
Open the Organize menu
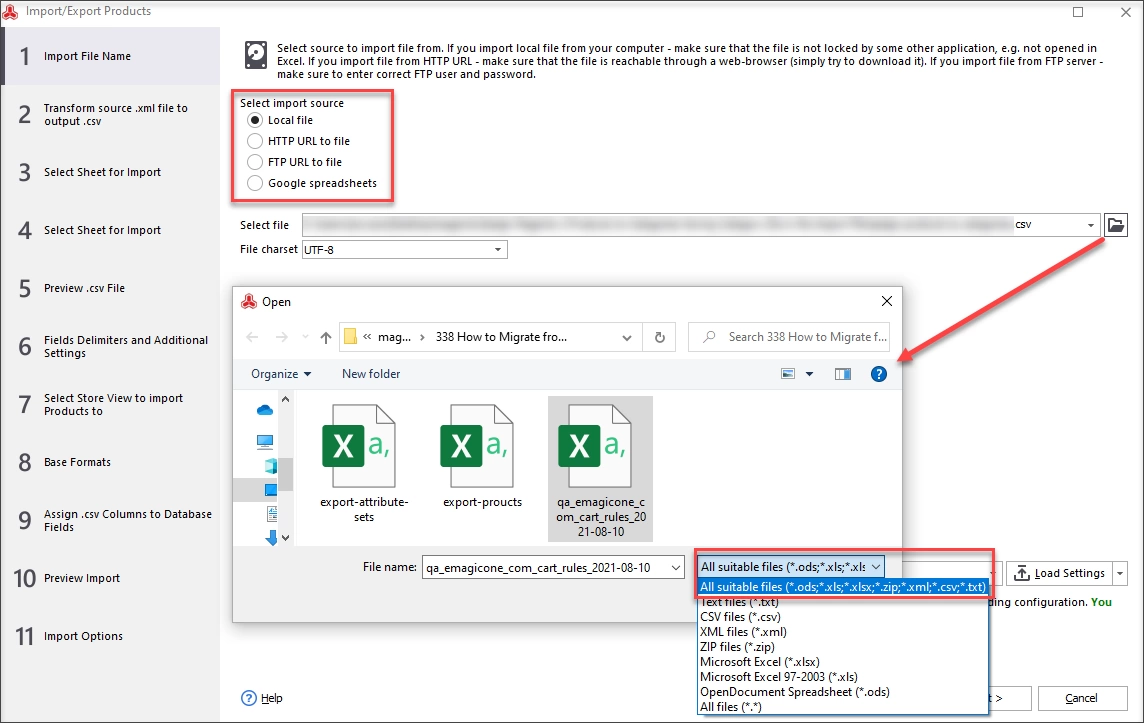tap(281, 374)
